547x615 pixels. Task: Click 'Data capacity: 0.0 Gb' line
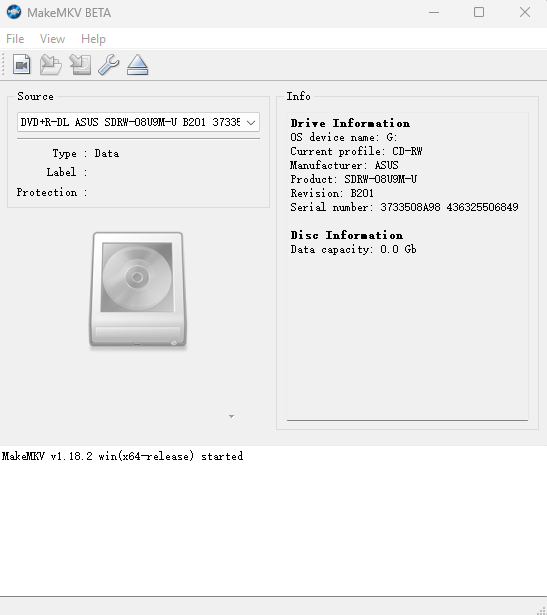pos(353,249)
